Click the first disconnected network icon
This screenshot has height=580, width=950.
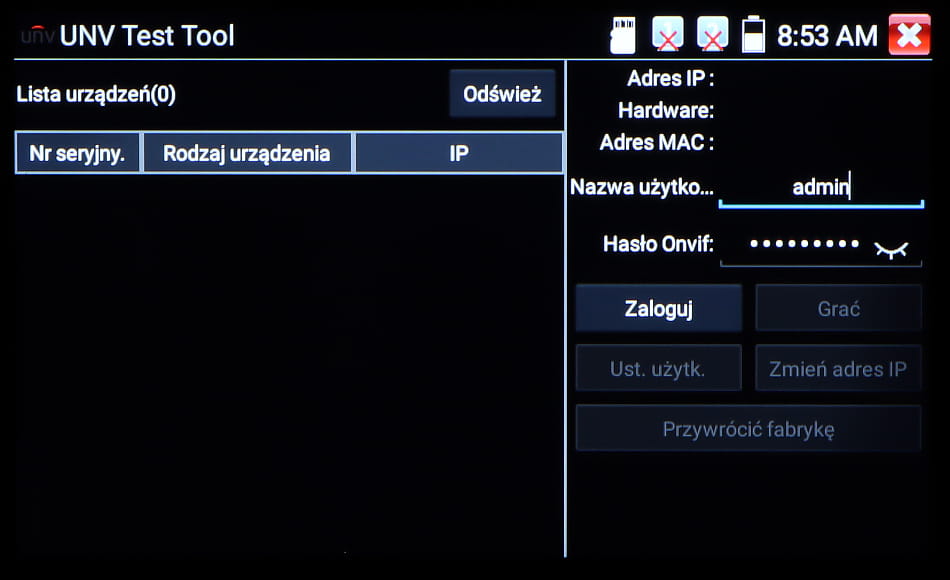(667, 34)
